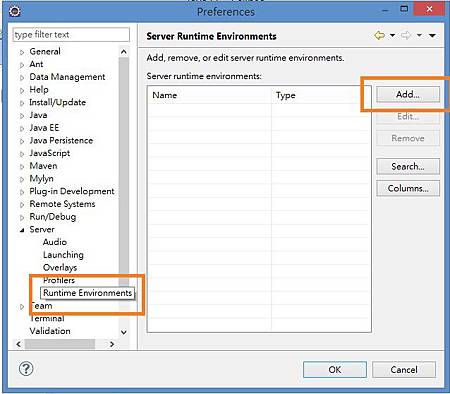This screenshot has height=394, width=450.
Task: Minimize the Preferences window
Action: coord(385,11)
